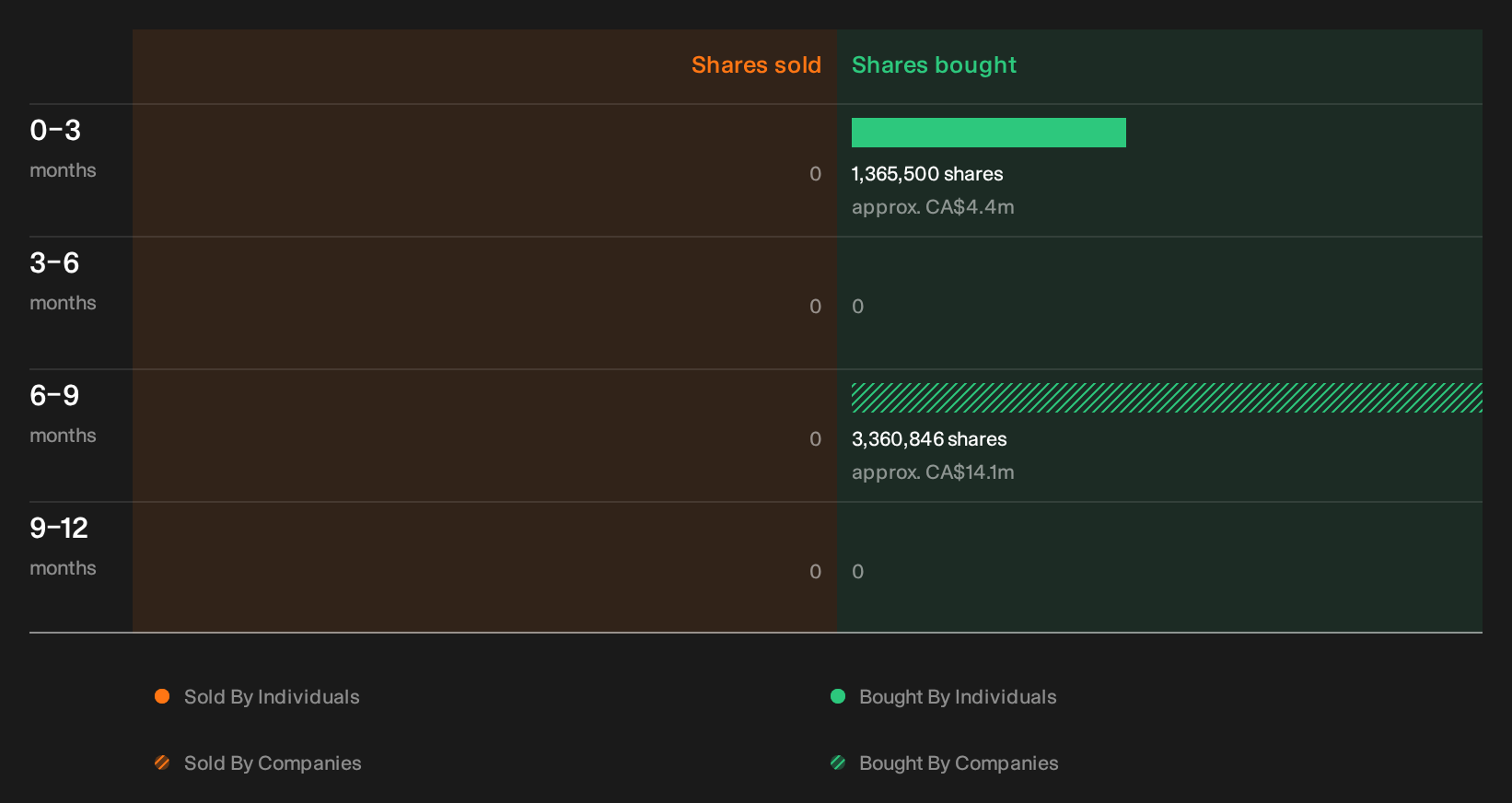Select the Sold By Companies legend label

[273, 763]
